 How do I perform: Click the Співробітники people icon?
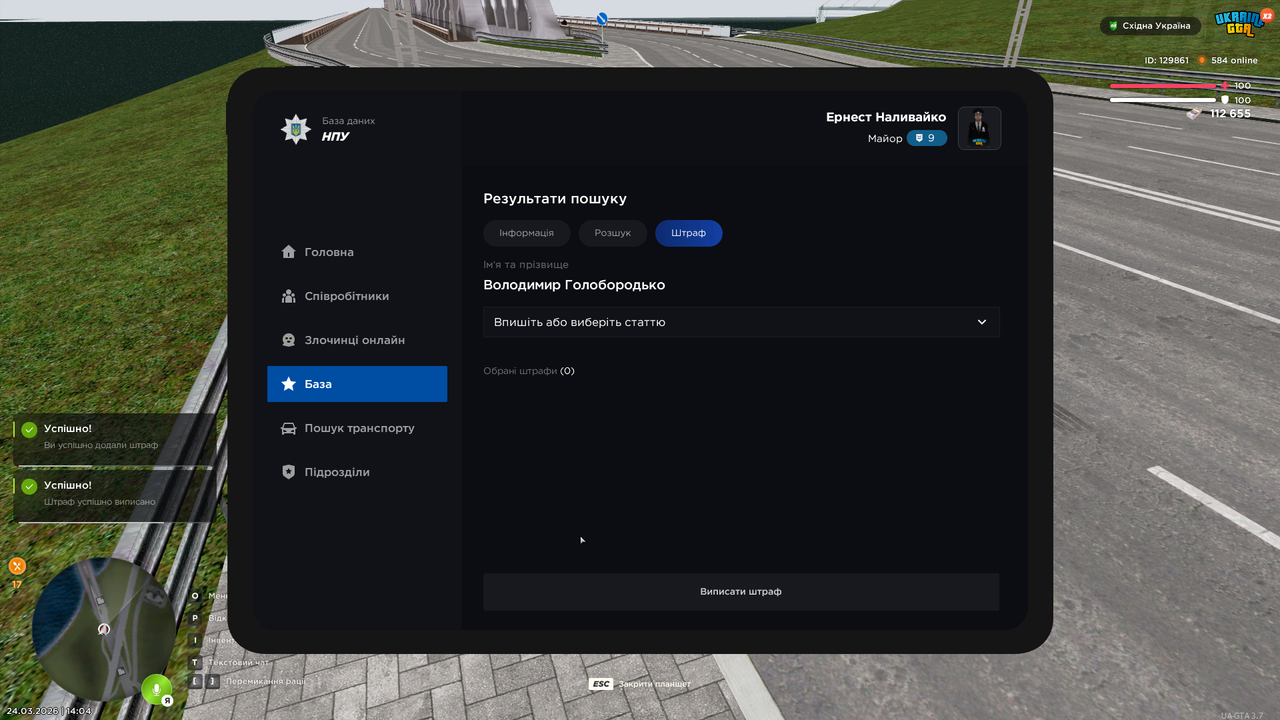pos(288,296)
